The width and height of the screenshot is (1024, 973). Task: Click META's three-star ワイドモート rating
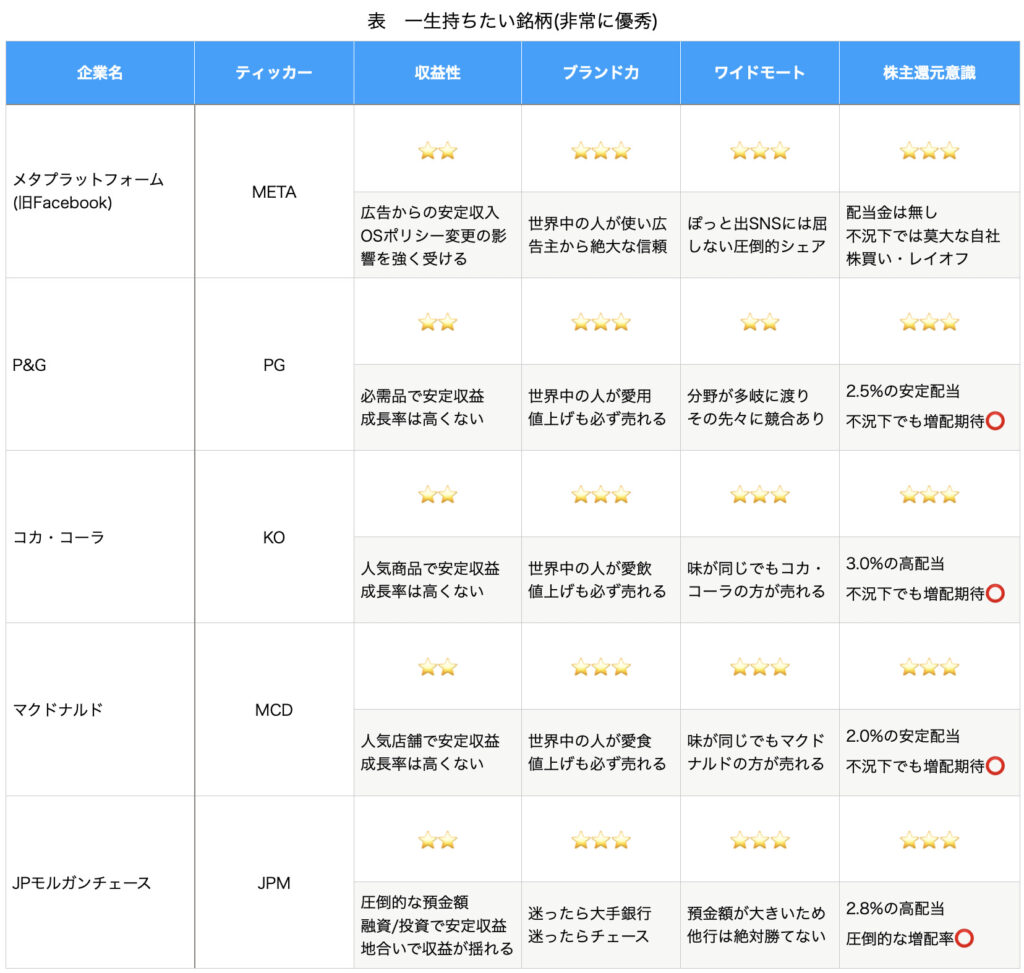(760, 151)
